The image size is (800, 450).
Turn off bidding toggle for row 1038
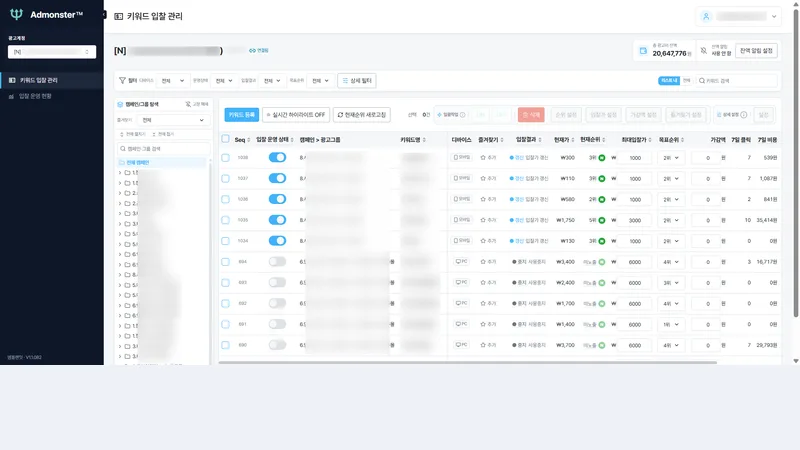coord(277,158)
